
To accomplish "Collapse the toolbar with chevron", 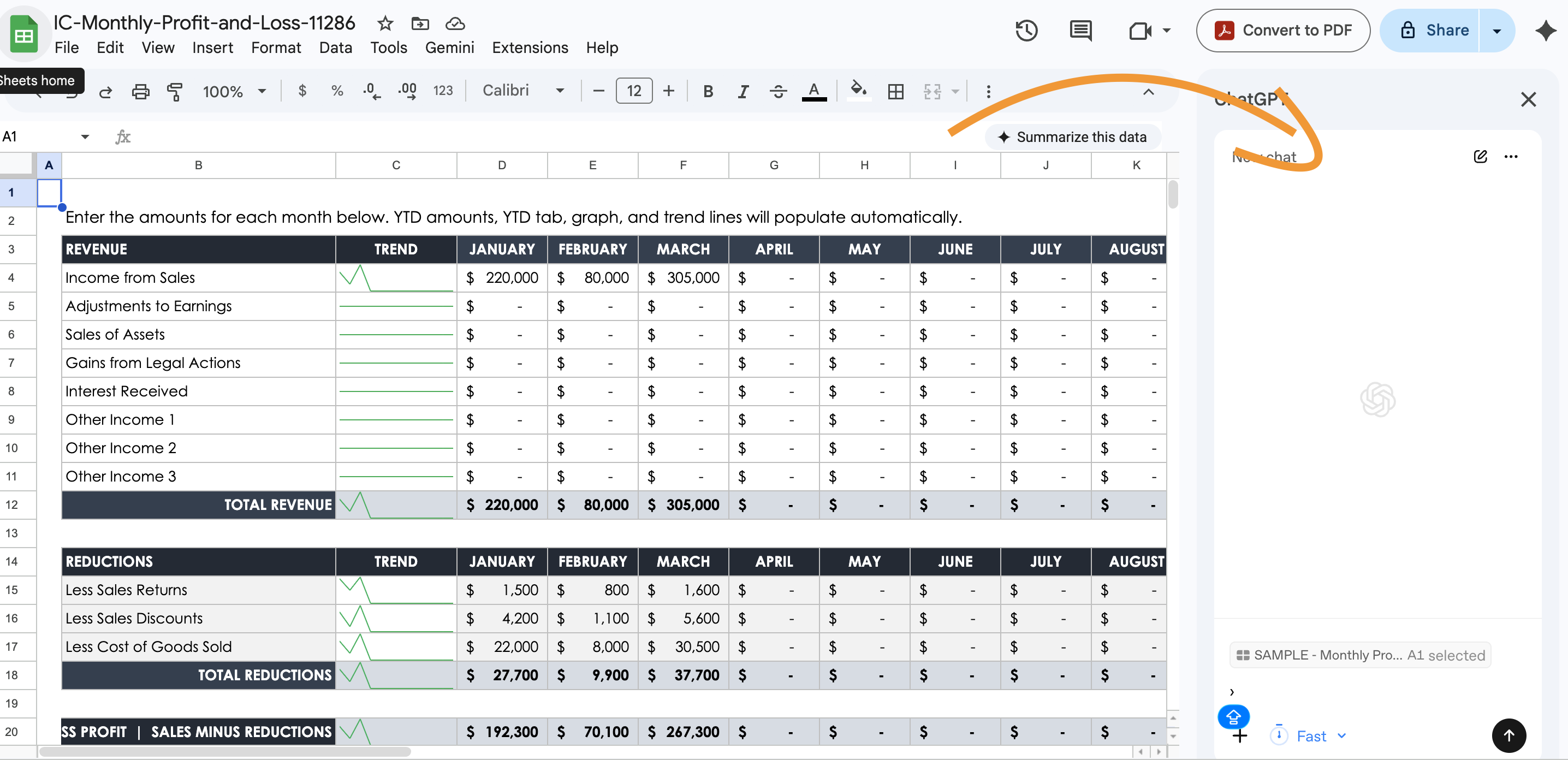I will [x=1148, y=92].
